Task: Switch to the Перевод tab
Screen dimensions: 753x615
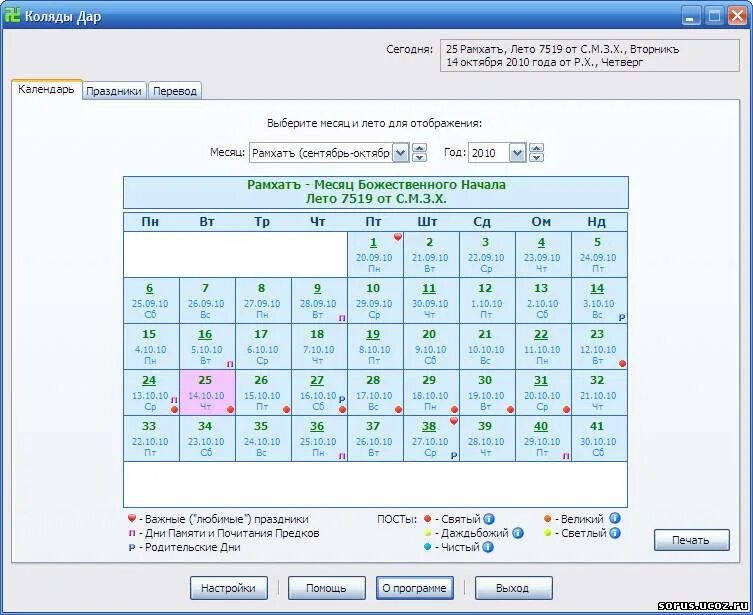Action: coord(175,91)
